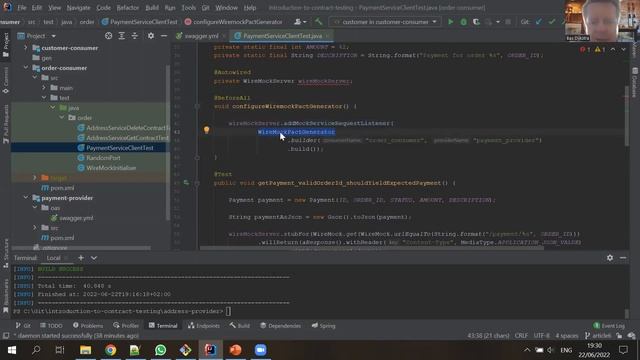Click the Project tree horizontal scrollbar
Viewport: 640px width, 360px height.
pyautogui.click(x=81, y=247)
